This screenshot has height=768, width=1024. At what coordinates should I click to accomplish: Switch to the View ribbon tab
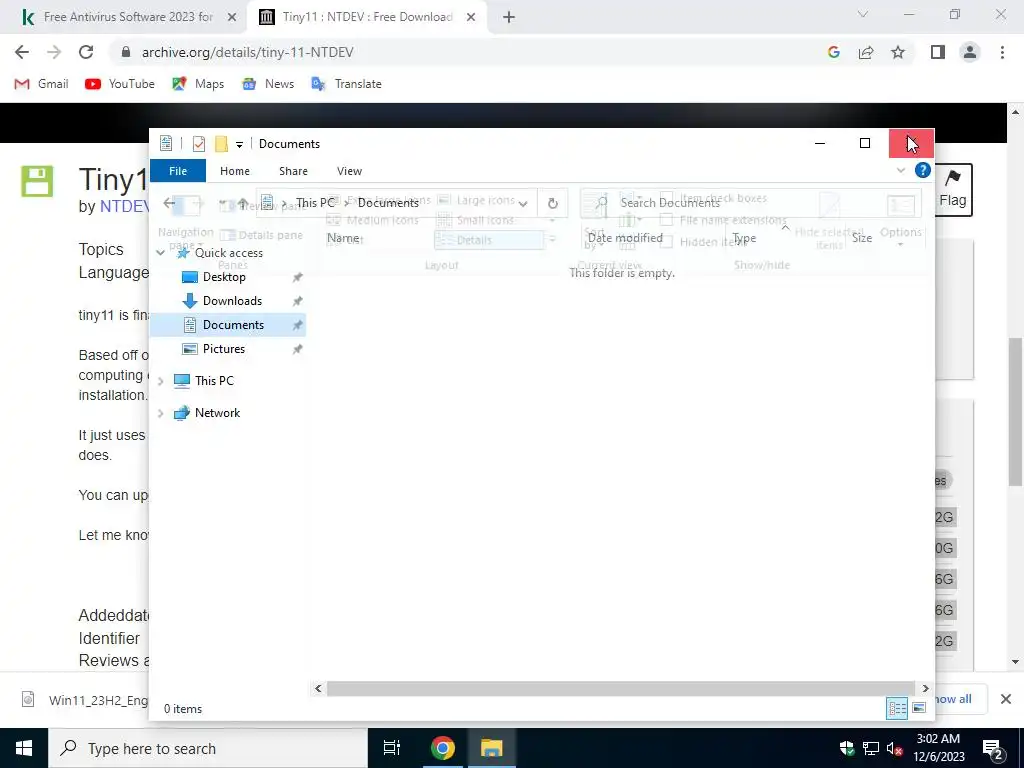[x=349, y=170]
